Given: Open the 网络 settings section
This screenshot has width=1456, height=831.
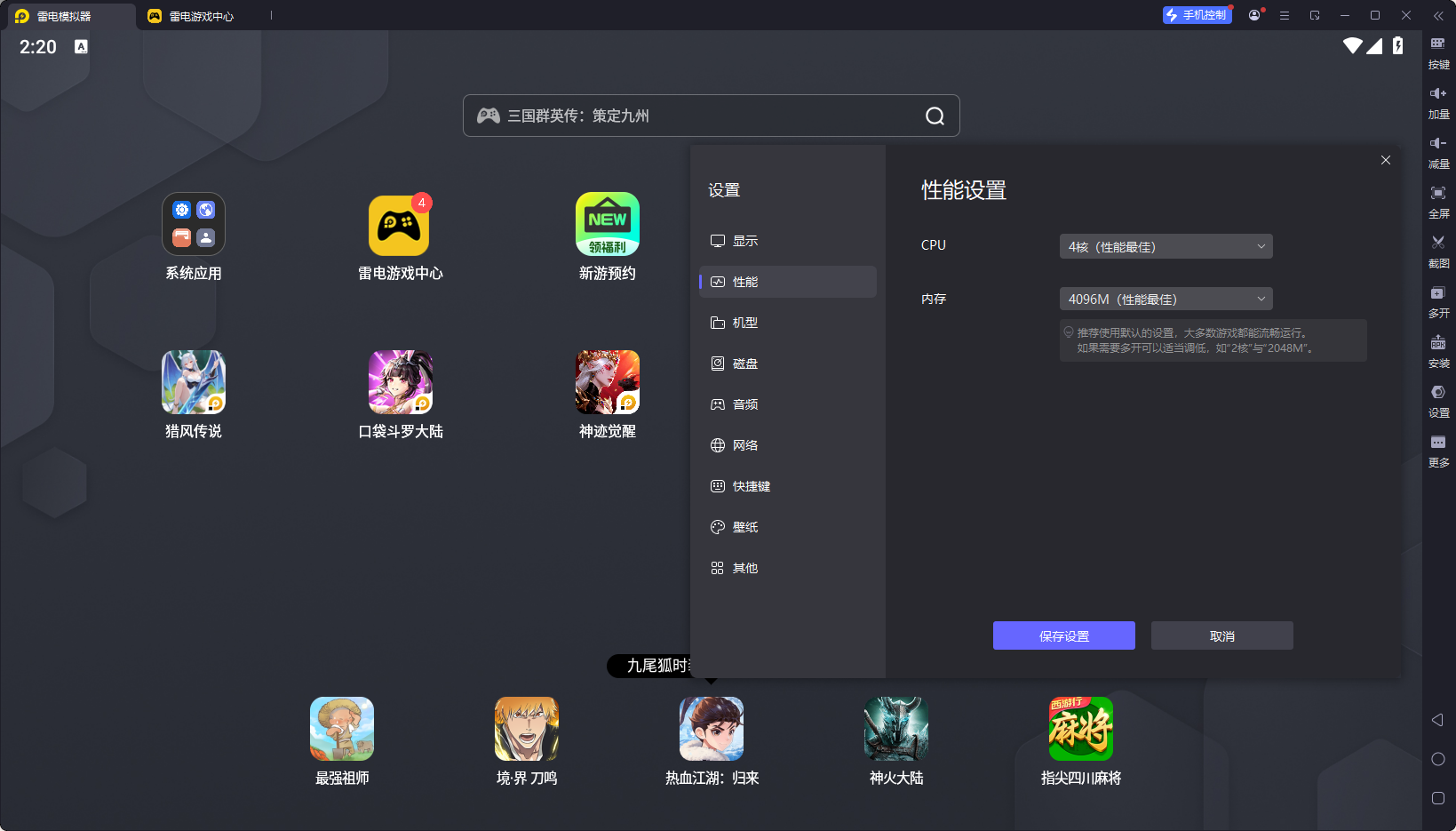Looking at the screenshot, I should pyautogui.click(x=788, y=445).
